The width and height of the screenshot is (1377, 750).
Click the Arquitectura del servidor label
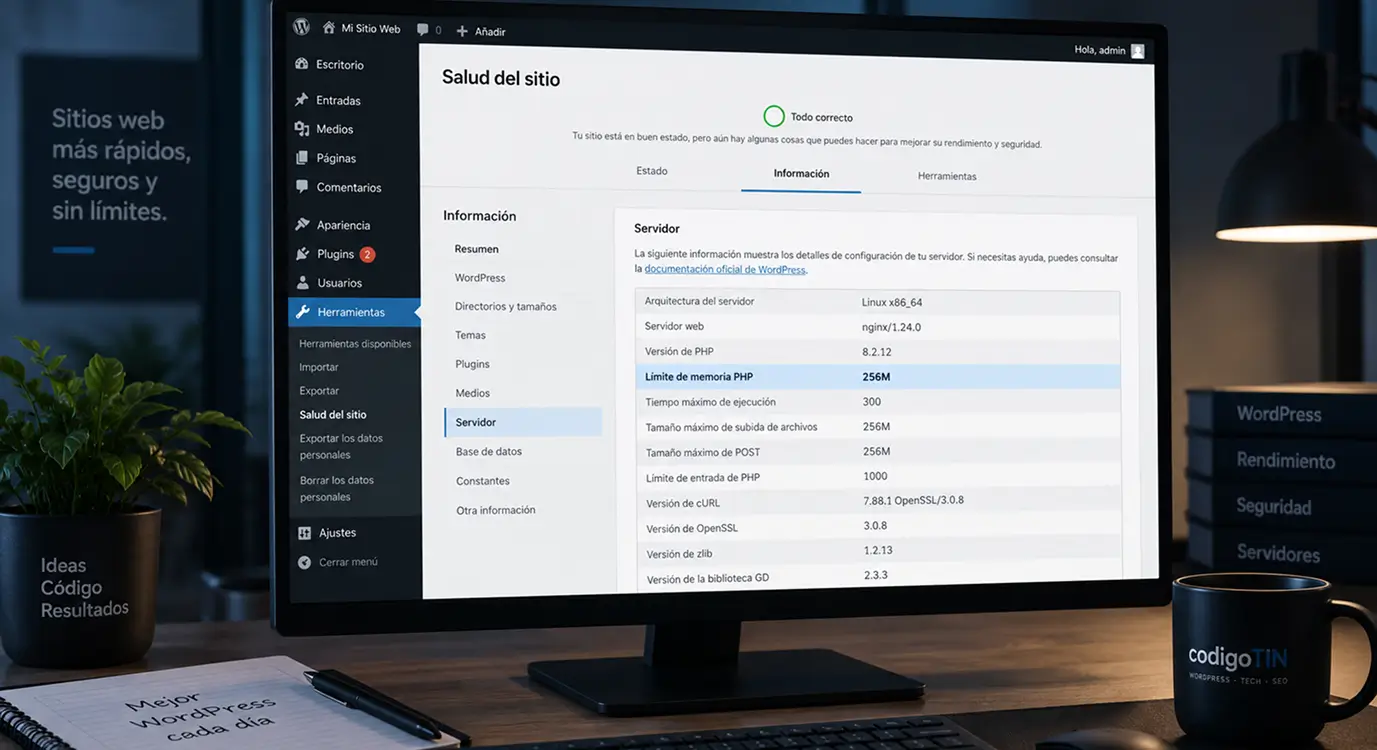coord(699,301)
